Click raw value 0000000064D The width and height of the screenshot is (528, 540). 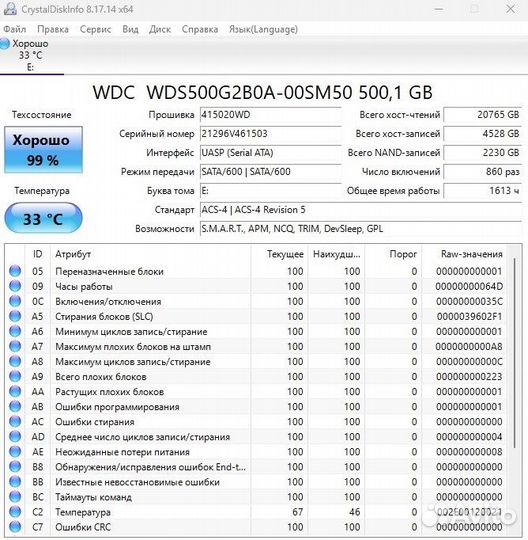click(x=469, y=286)
